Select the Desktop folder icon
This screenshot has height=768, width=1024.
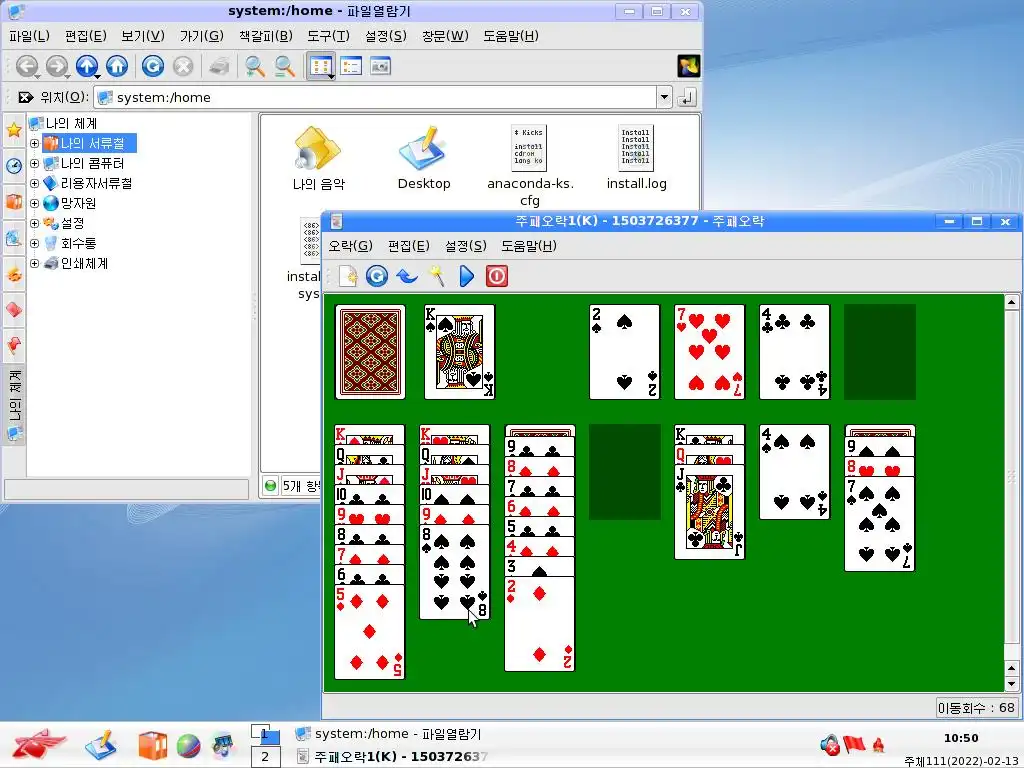click(424, 157)
